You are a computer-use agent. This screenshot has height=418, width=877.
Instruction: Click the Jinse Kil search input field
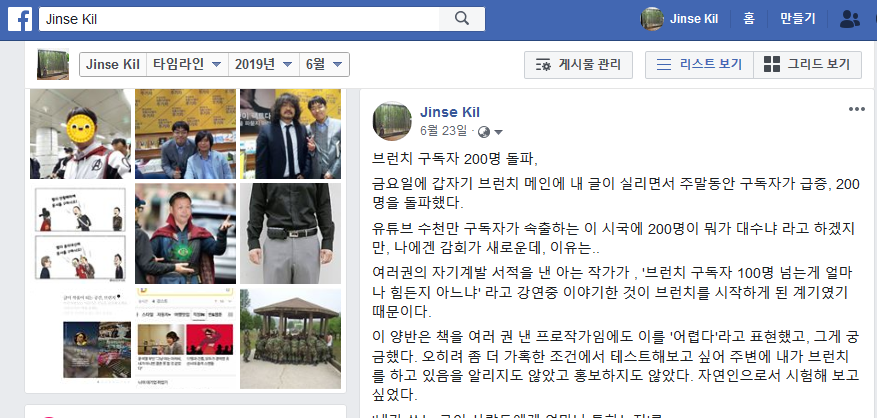[239, 19]
